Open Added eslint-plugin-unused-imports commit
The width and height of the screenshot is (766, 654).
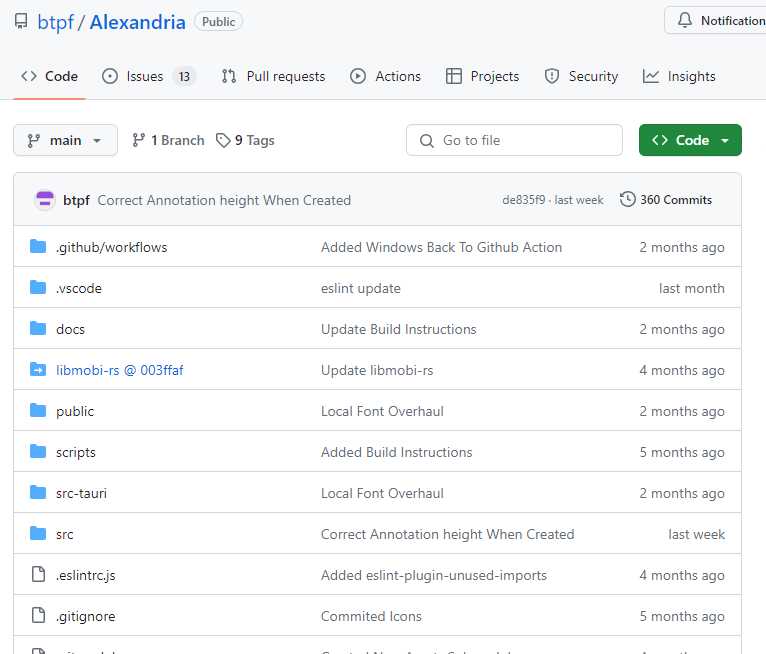coord(434,576)
